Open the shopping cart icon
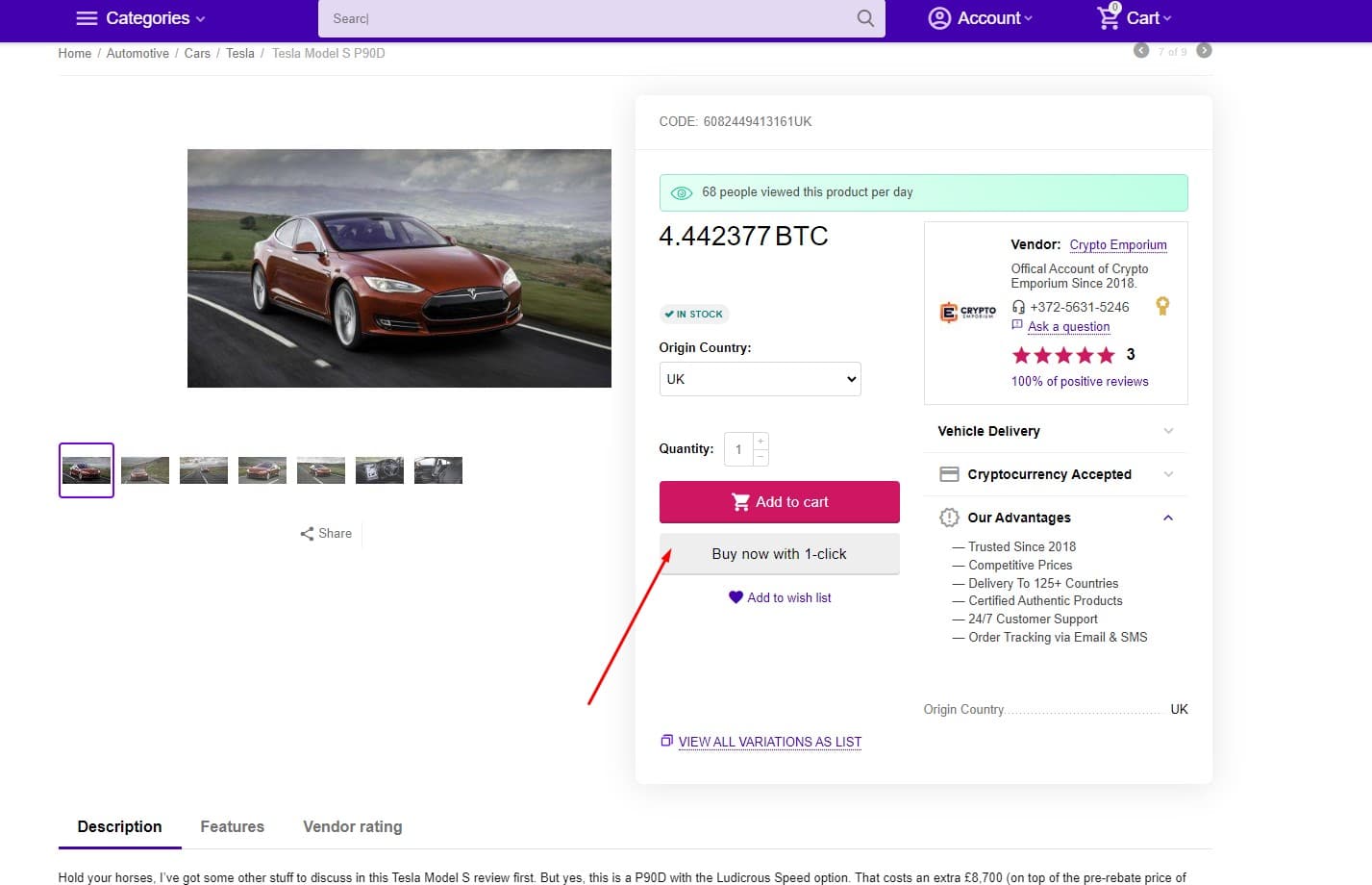The height and width of the screenshot is (885, 1372). 1108,17
